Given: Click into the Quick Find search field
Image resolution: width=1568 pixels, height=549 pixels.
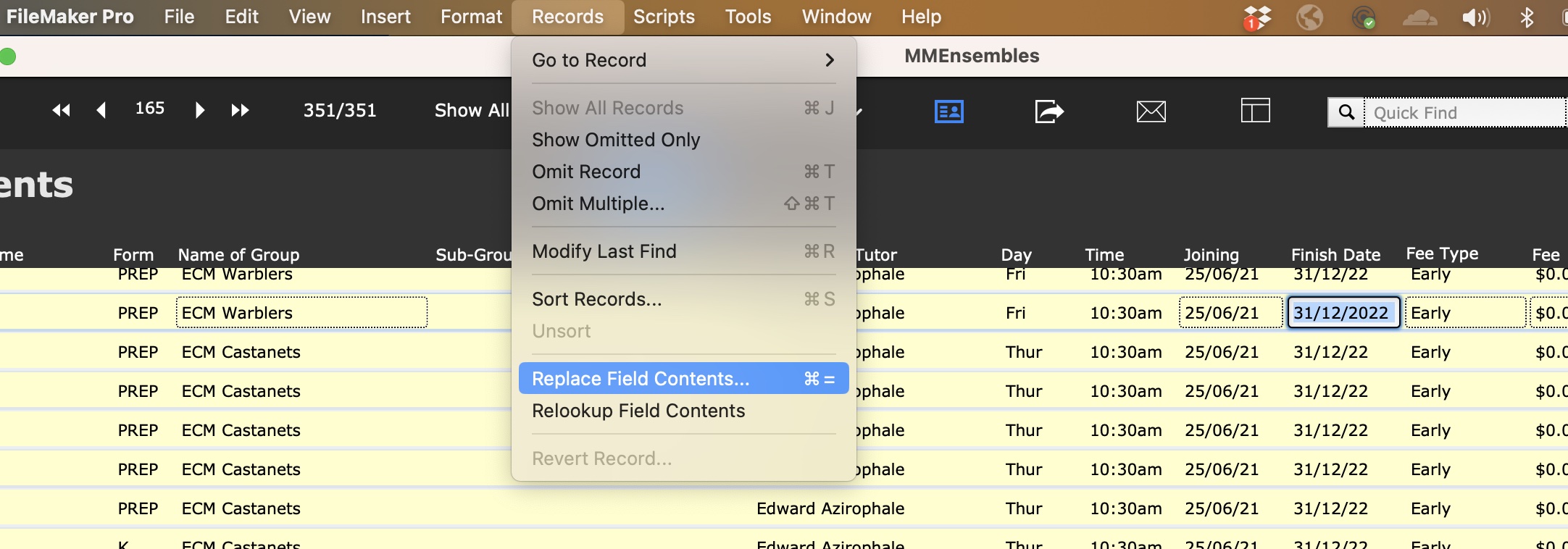Looking at the screenshot, I should tap(1465, 112).
